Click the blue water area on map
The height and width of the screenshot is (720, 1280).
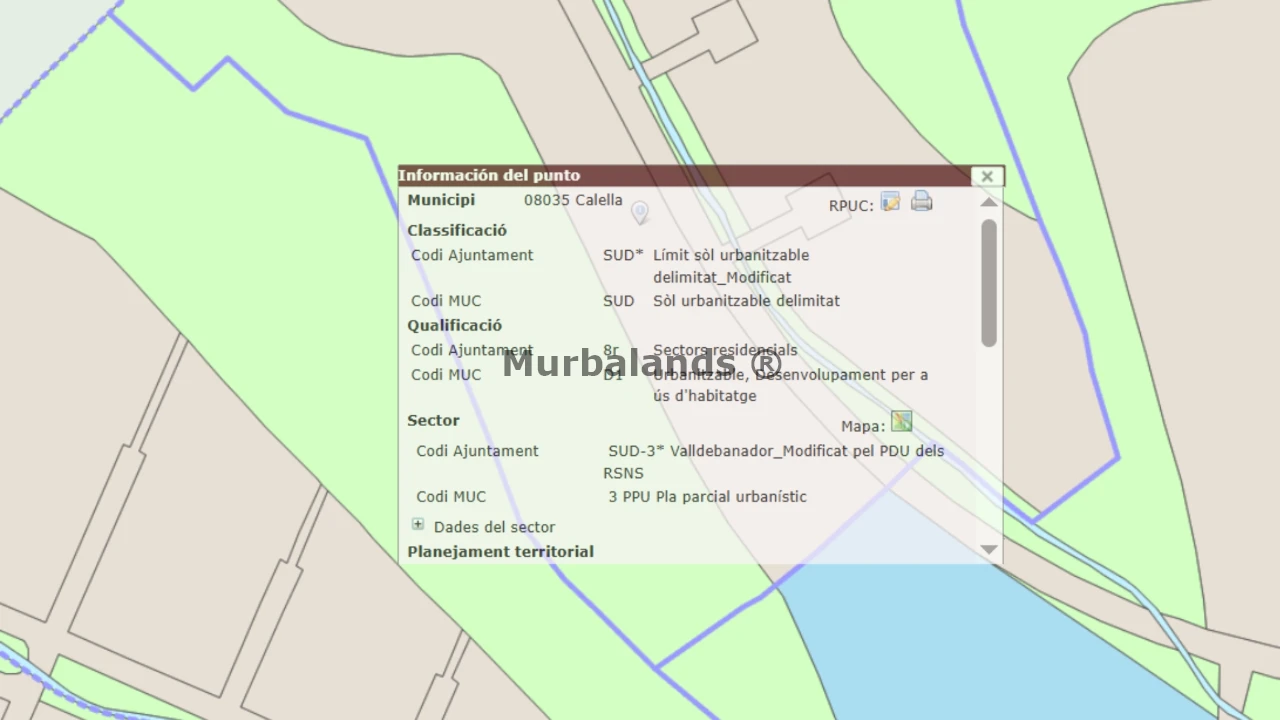click(x=960, y=640)
